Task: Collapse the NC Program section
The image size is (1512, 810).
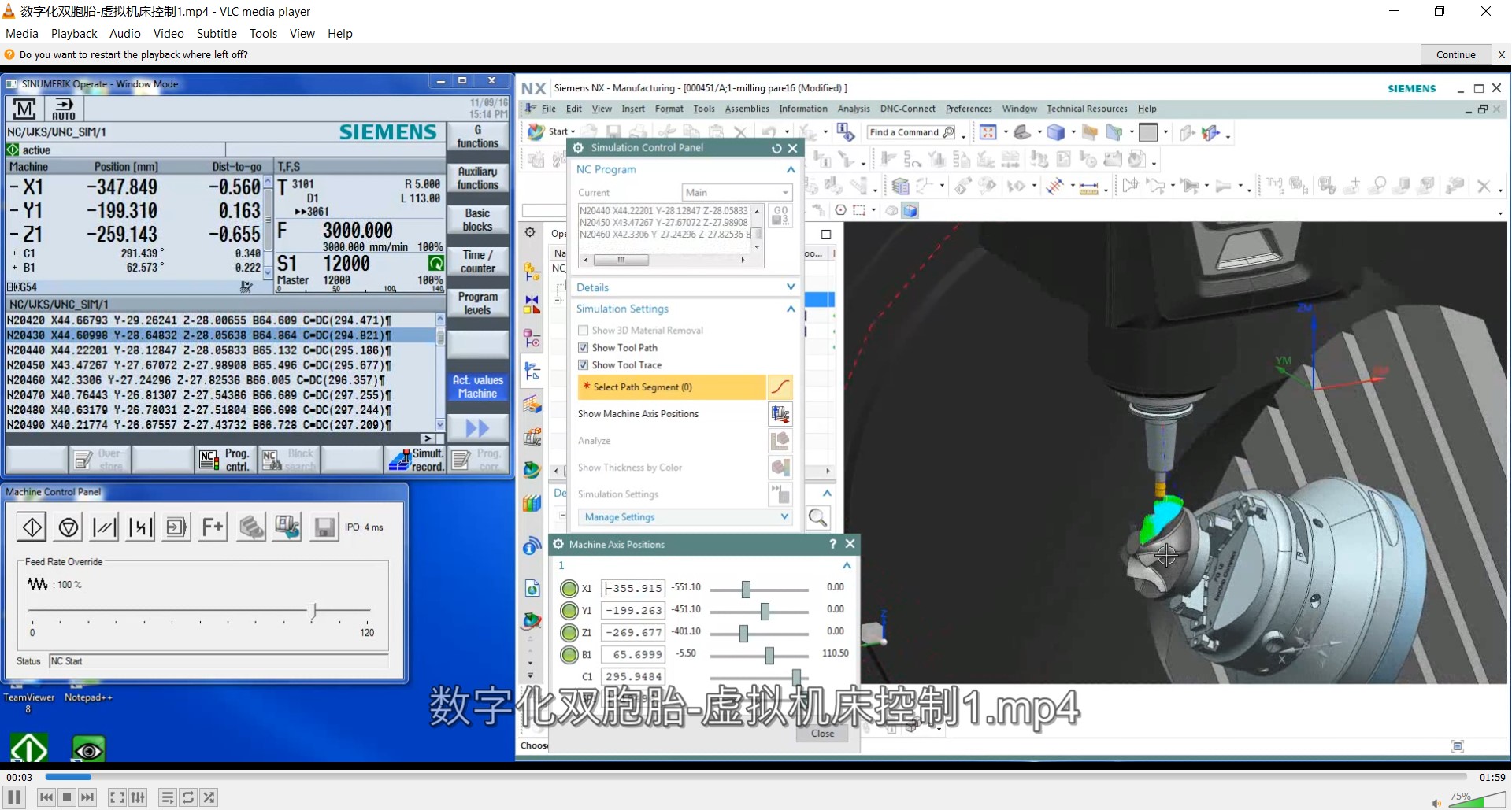Action: tap(791, 169)
